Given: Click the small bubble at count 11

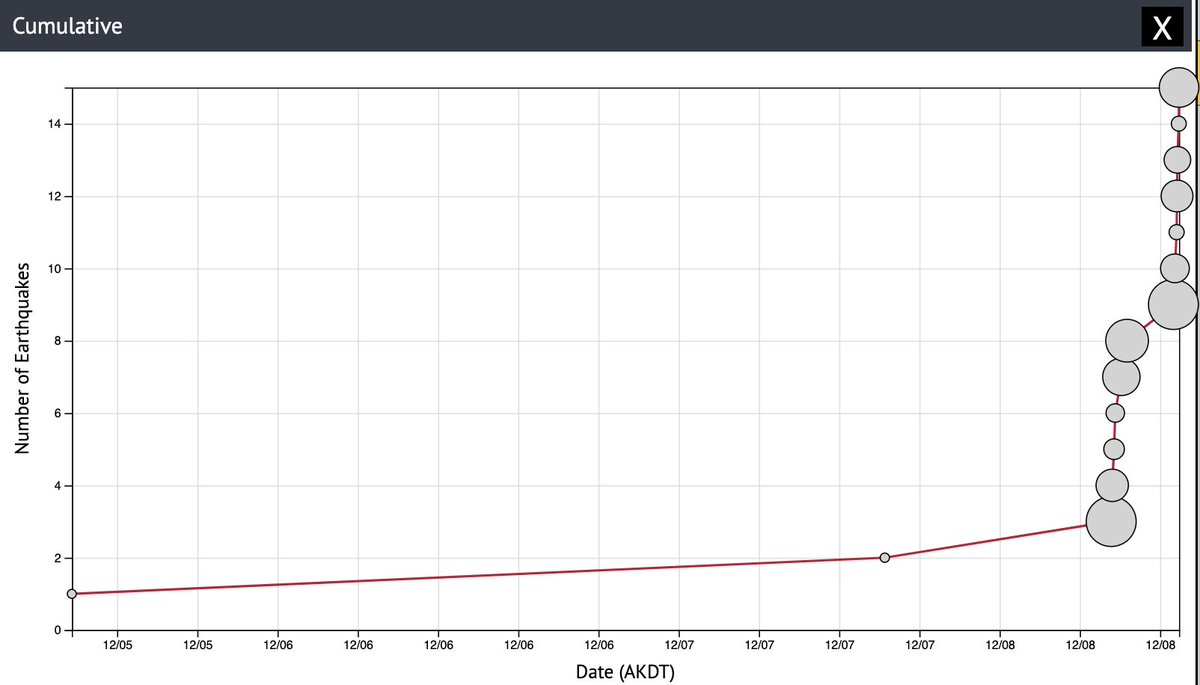Looking at the screenshot, I should click(1176, 232).
